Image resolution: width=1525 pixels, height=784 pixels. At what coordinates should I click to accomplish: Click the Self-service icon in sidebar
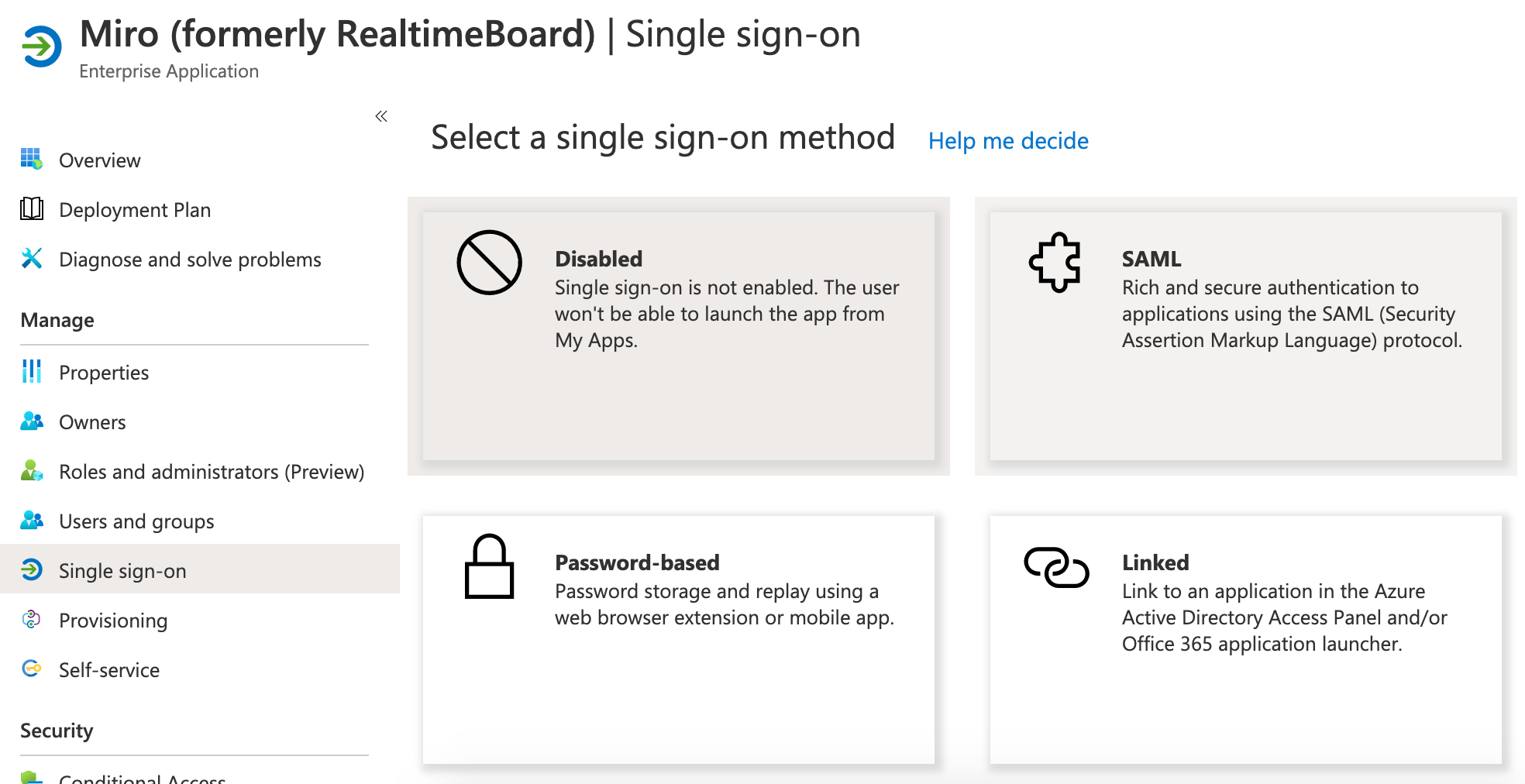[x=31, y=669]
